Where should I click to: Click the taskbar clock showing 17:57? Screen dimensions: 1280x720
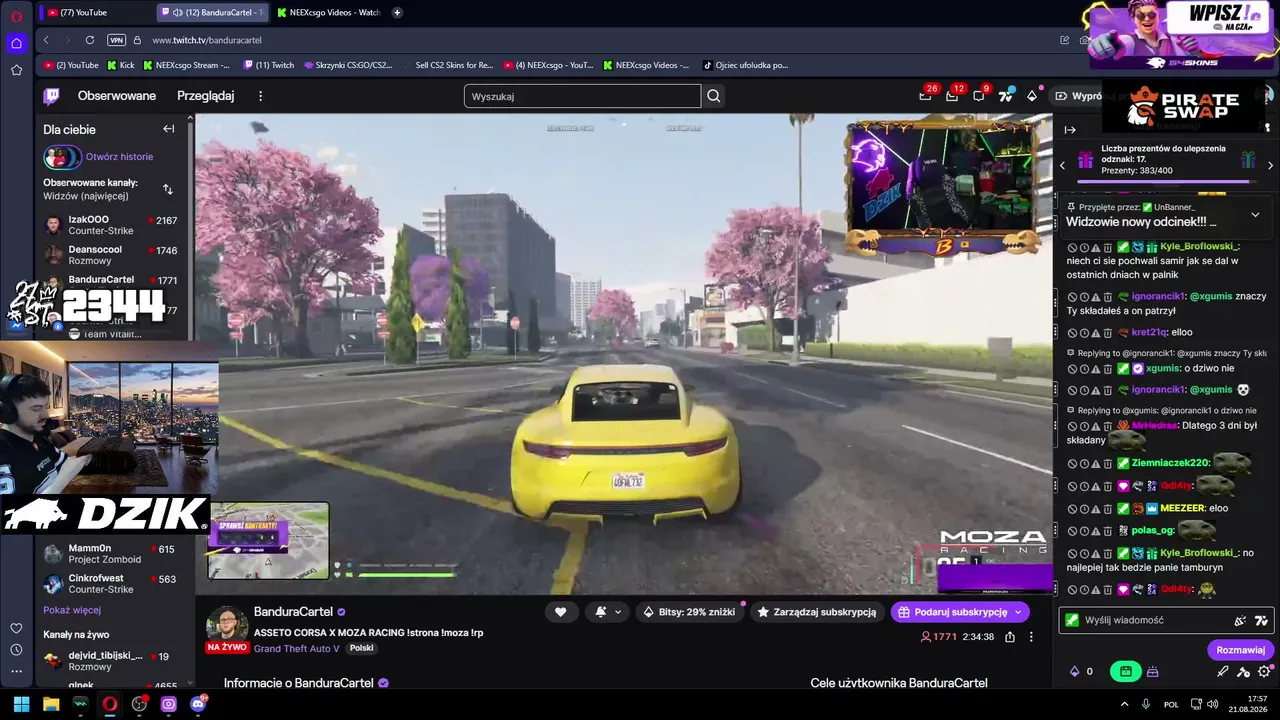(1249, 704)
